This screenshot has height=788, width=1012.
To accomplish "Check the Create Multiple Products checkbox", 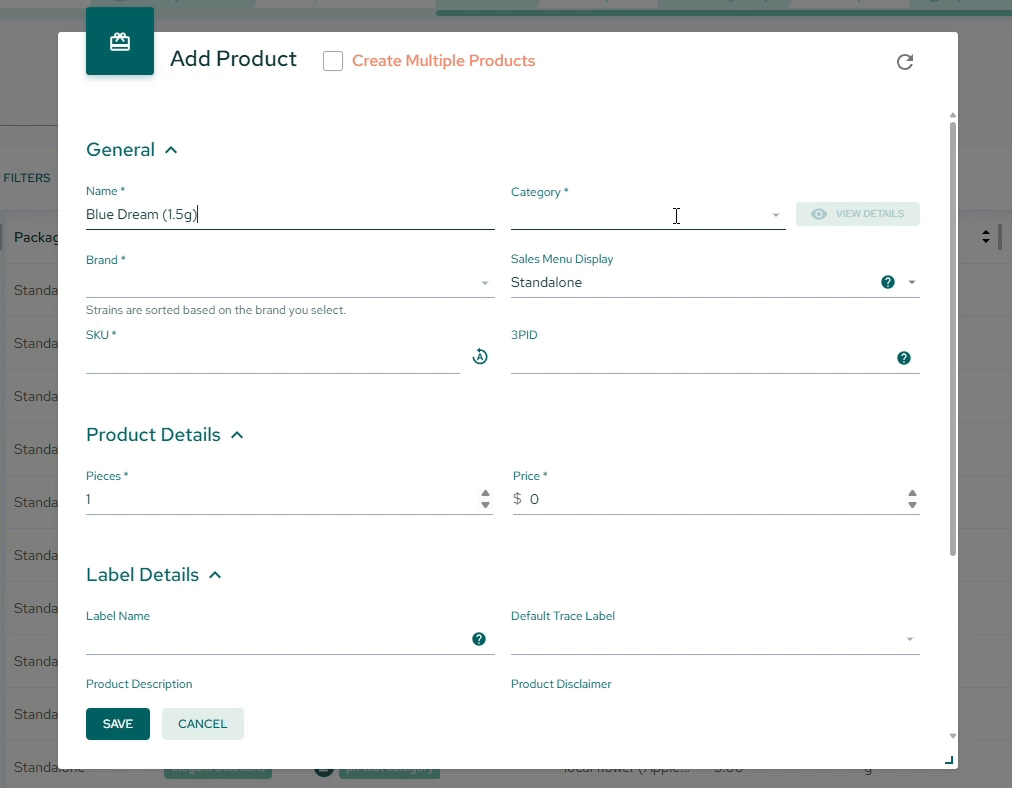I will (x=333, y=61).
